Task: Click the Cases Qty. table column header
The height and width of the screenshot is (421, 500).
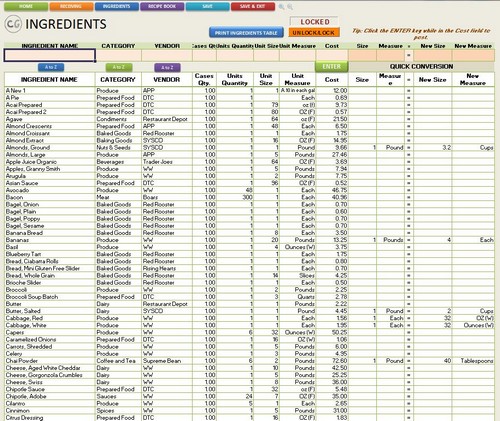Action: pyautogui.click(x=204, y=79)
